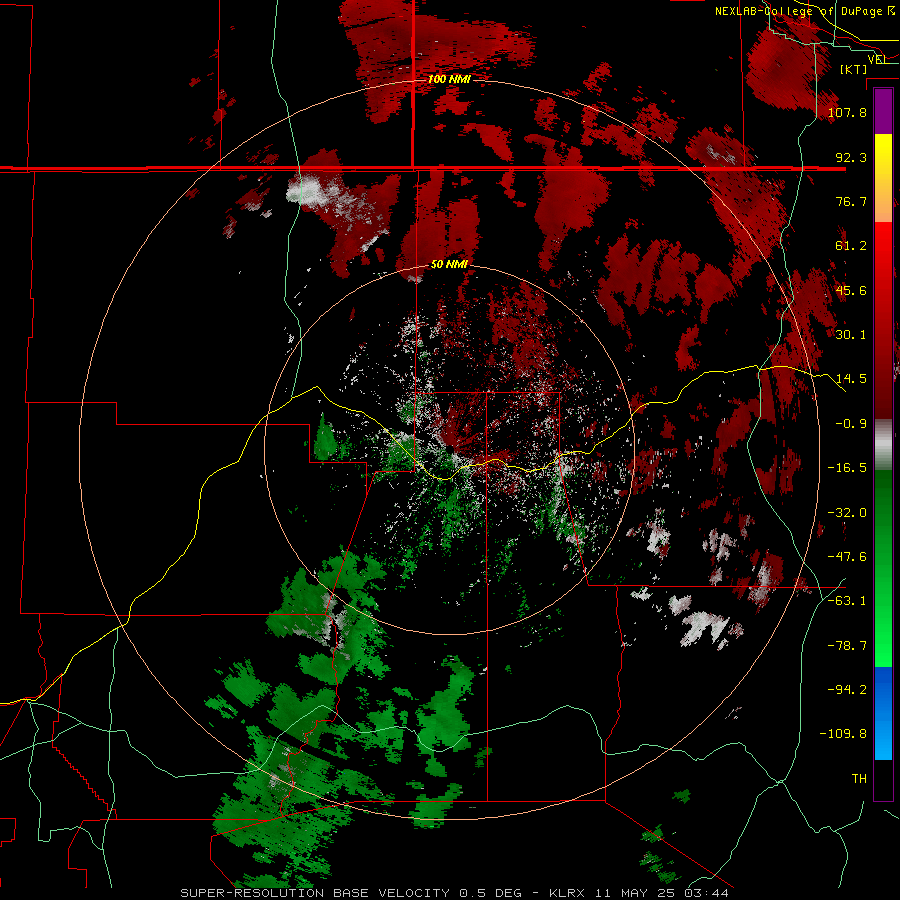Click the -94.2 scale value
The width and height of the screenshot is (900, 900).
point(847,689)
